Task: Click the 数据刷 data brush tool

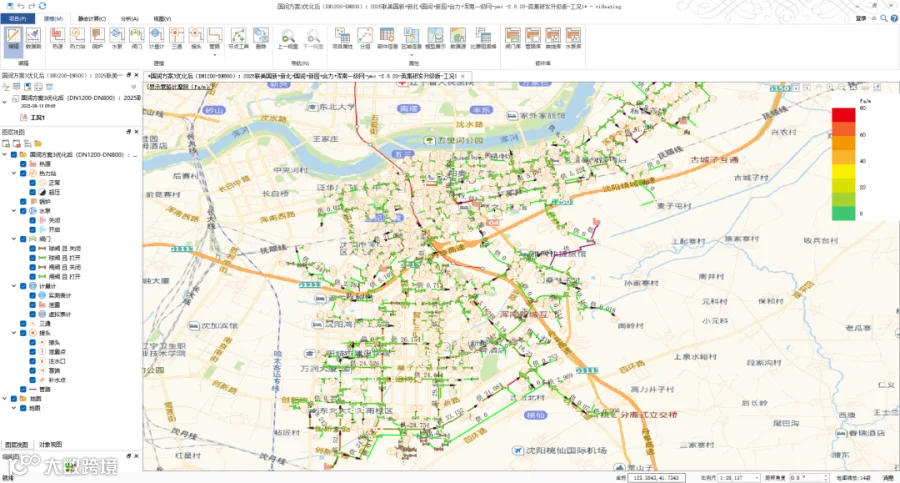Action: [x=33, y=38]
